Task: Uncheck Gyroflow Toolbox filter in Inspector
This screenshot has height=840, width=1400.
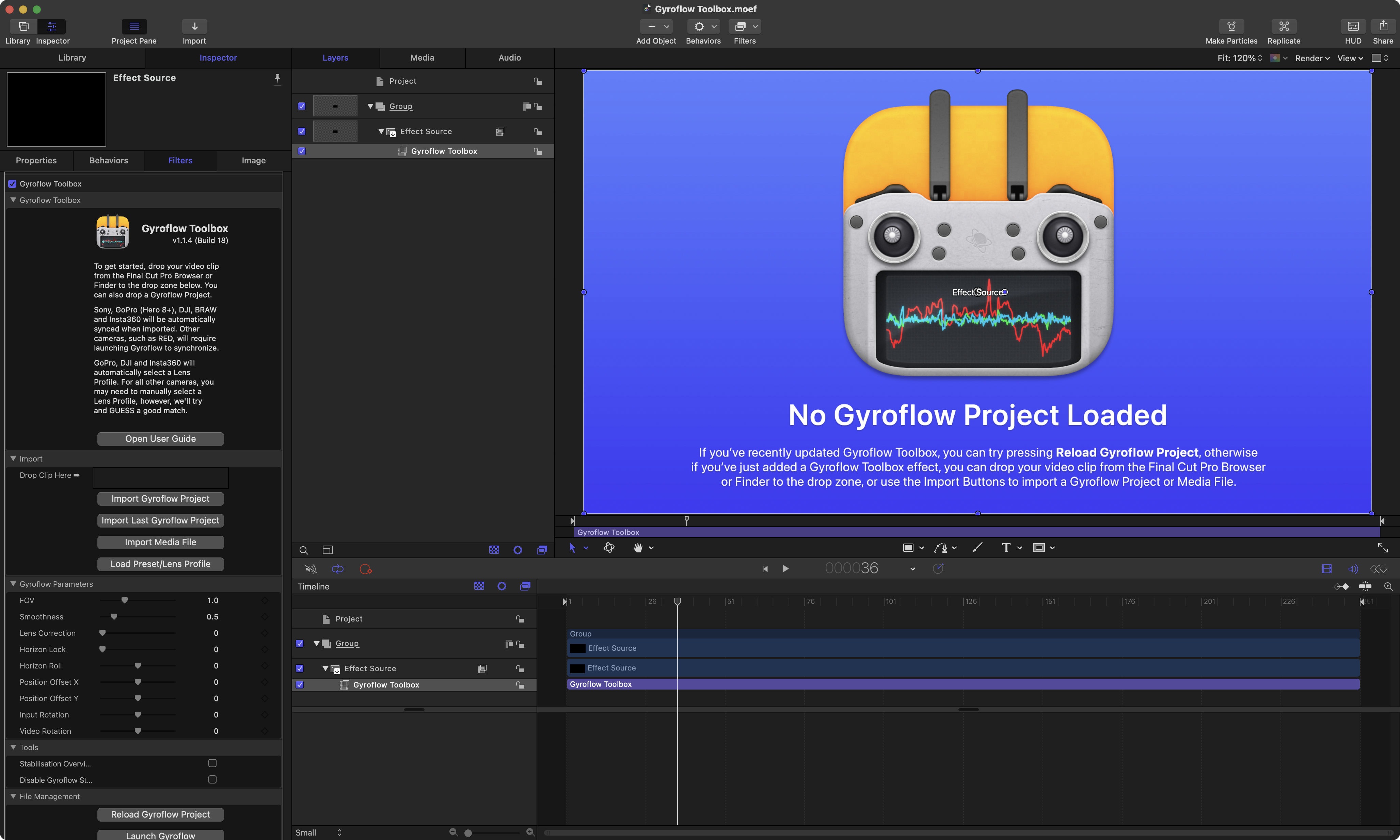Action: (13, 184)
